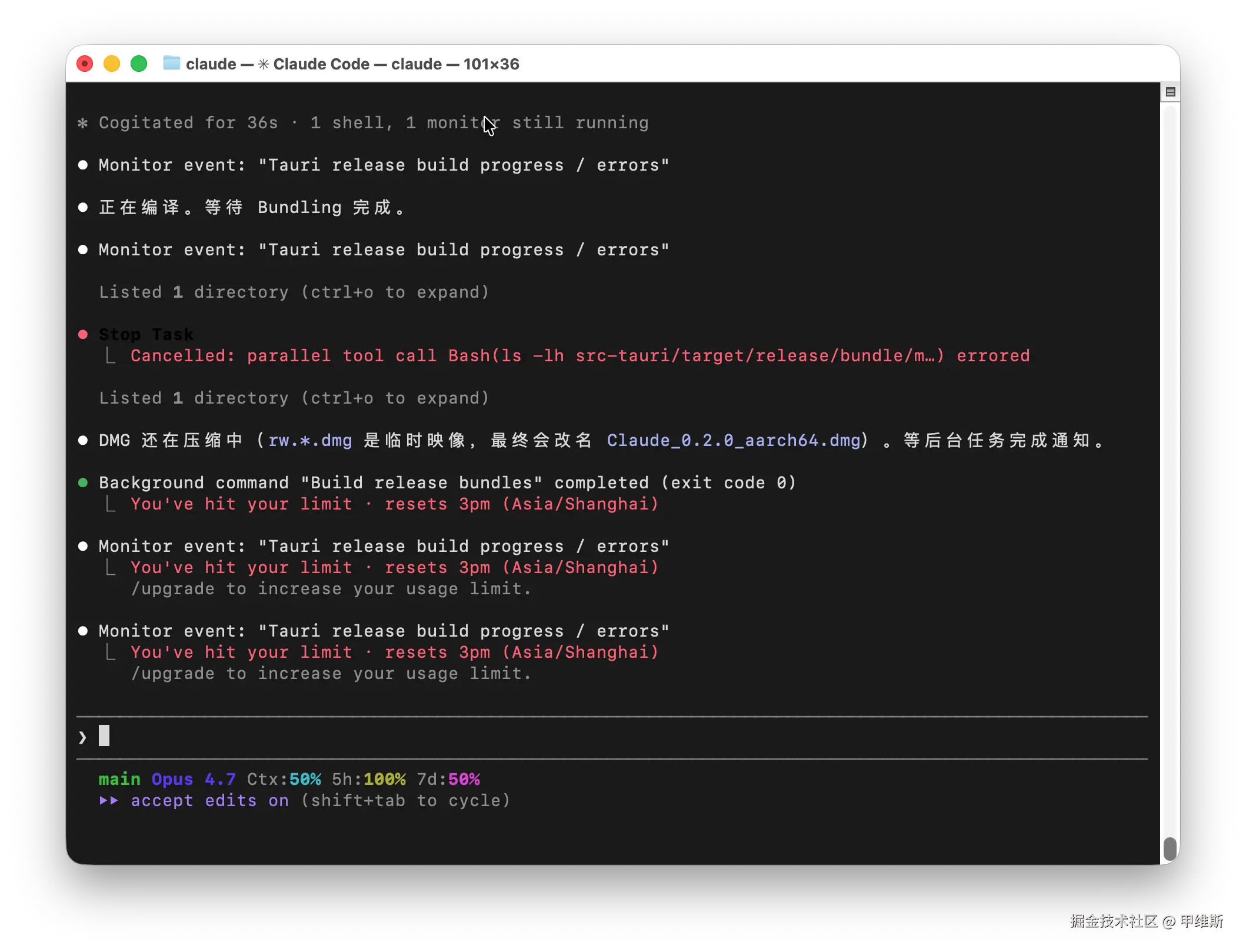Toggle accept edits on mode indicator
This screenshot has width=1246, height=952.
pos(209,800)
